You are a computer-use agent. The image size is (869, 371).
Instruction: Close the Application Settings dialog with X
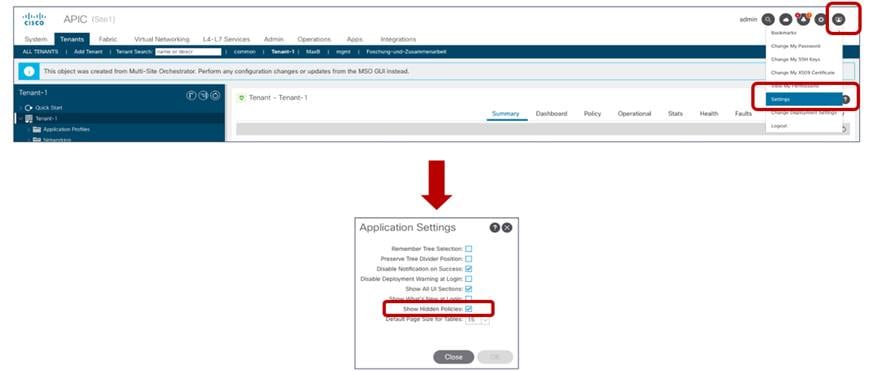(x=507, y=228)
